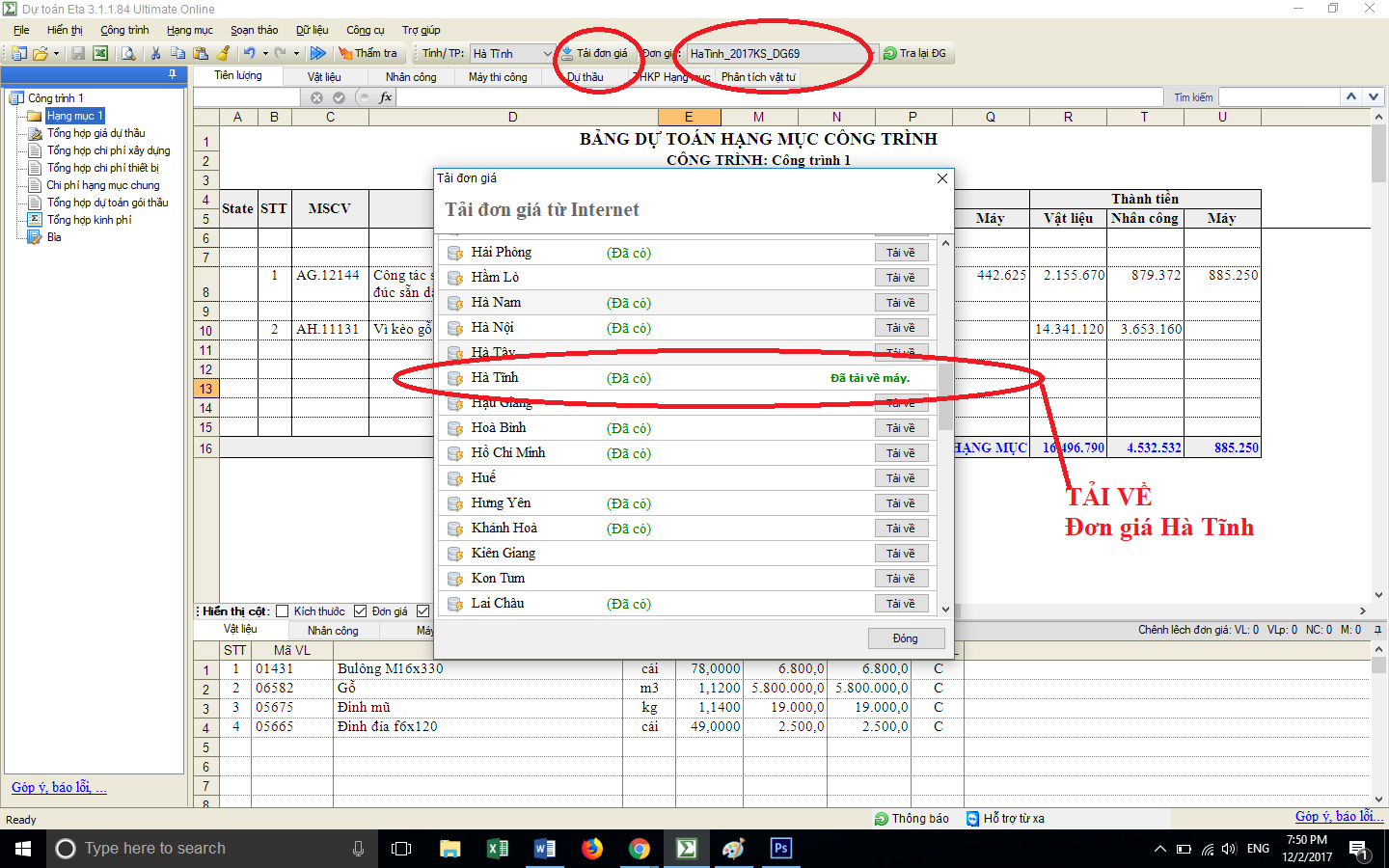This screenshot has height=868, width=1389.
Task: Click the Đóng button in dialog
Action: 905,638
